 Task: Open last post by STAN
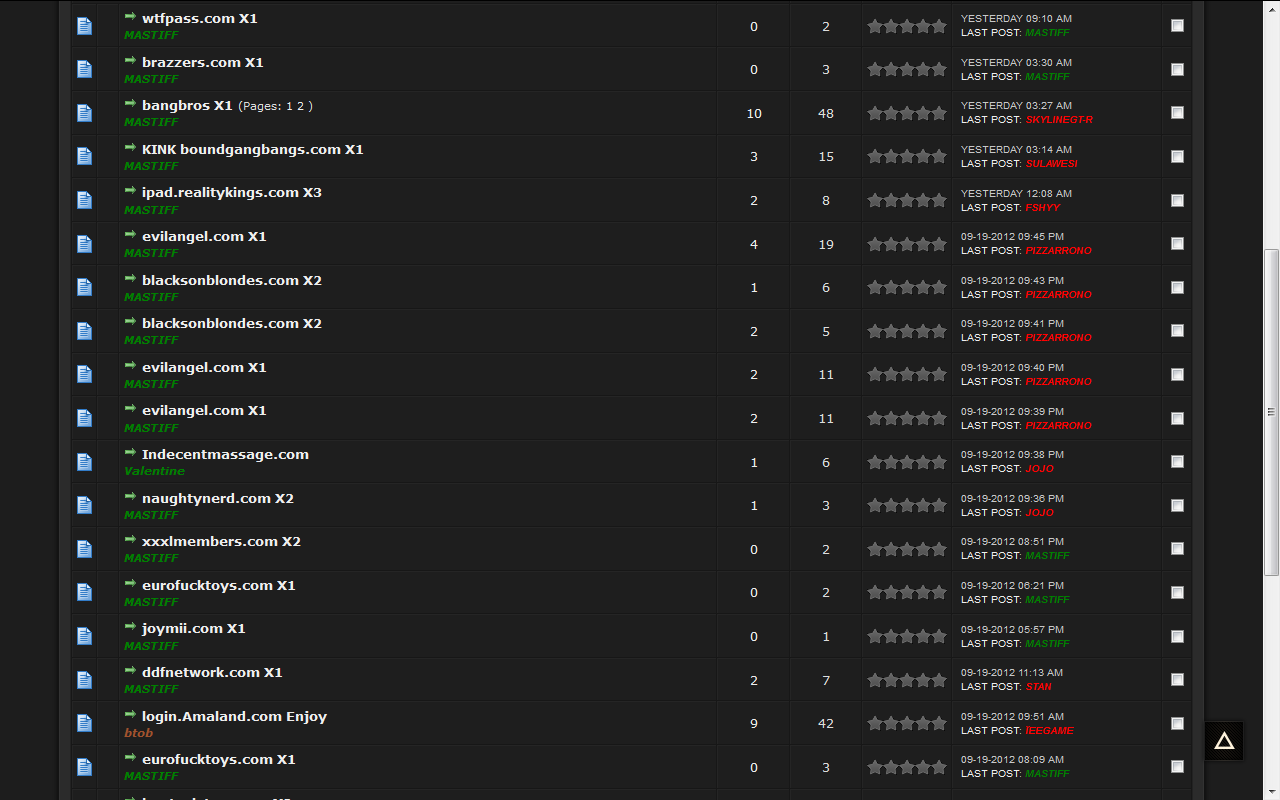(x=1038, y=686)
